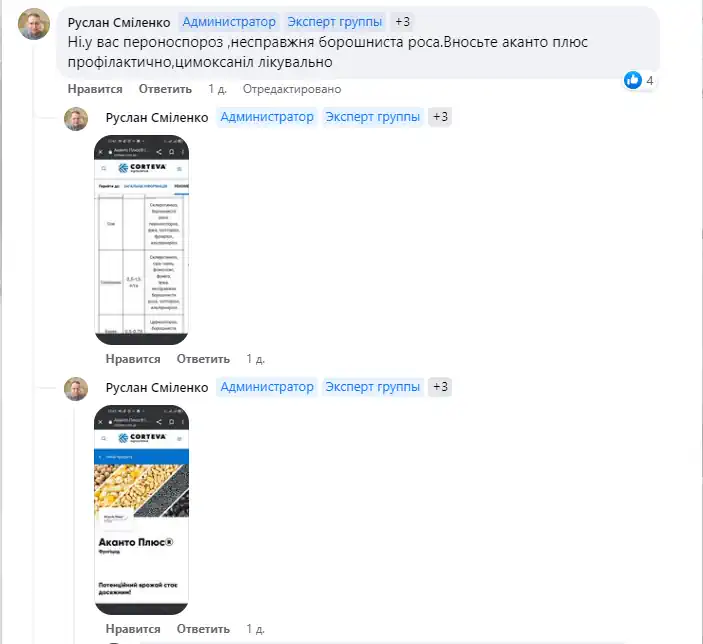Image resolution: width=703 pixels, height=644 pixels.
Task: Open the Corteva table screenshot thumbnail
Action: click(x=141, y=240)
